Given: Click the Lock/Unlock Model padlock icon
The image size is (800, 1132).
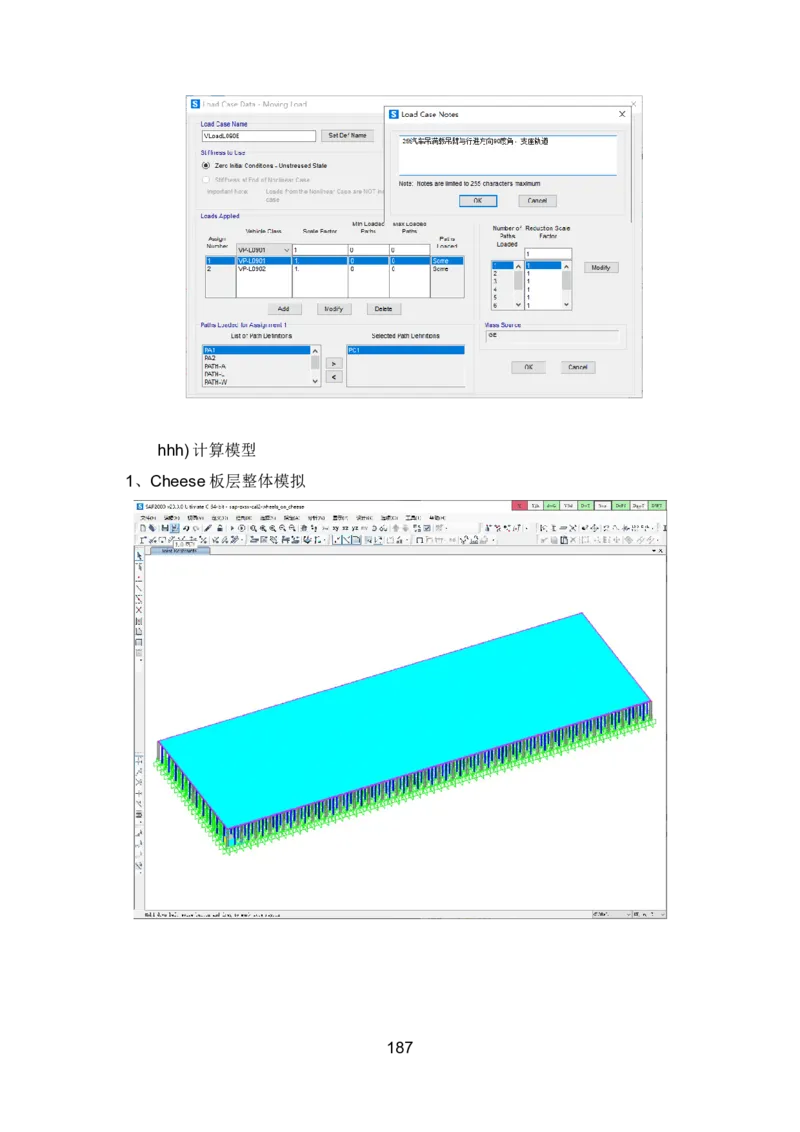Looking at the screenshot, I should click(222, 528).
